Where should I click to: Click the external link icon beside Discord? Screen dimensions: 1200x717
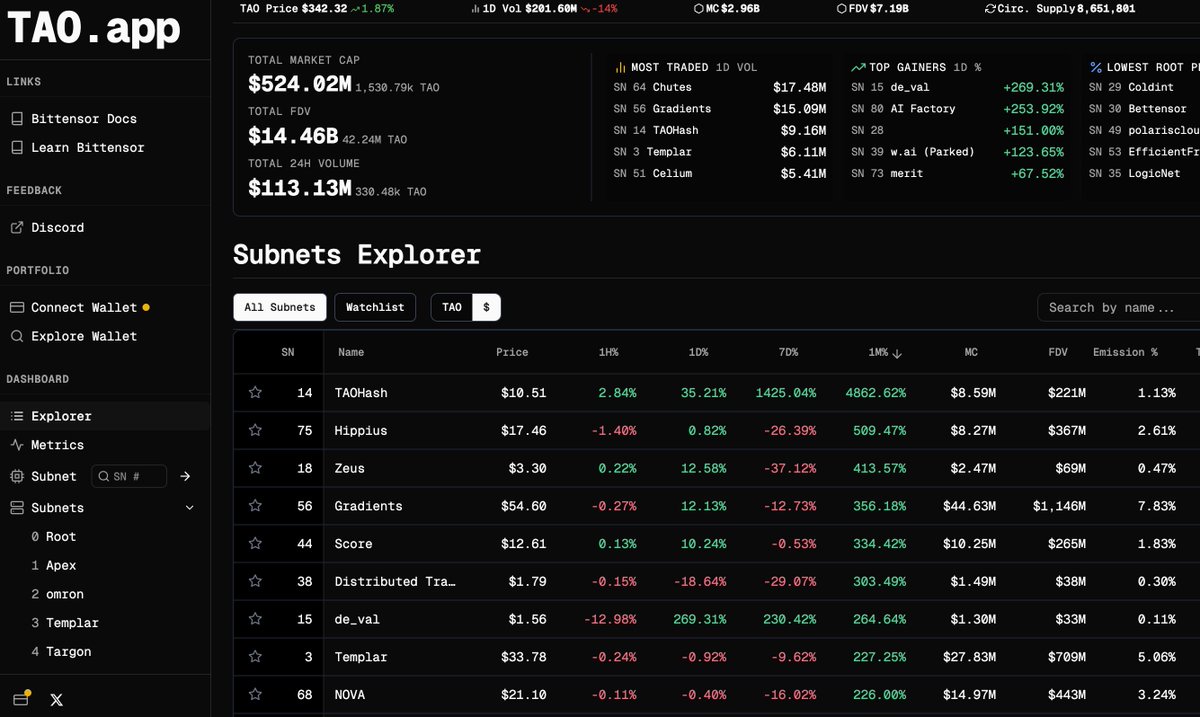(x=17, y=227)
